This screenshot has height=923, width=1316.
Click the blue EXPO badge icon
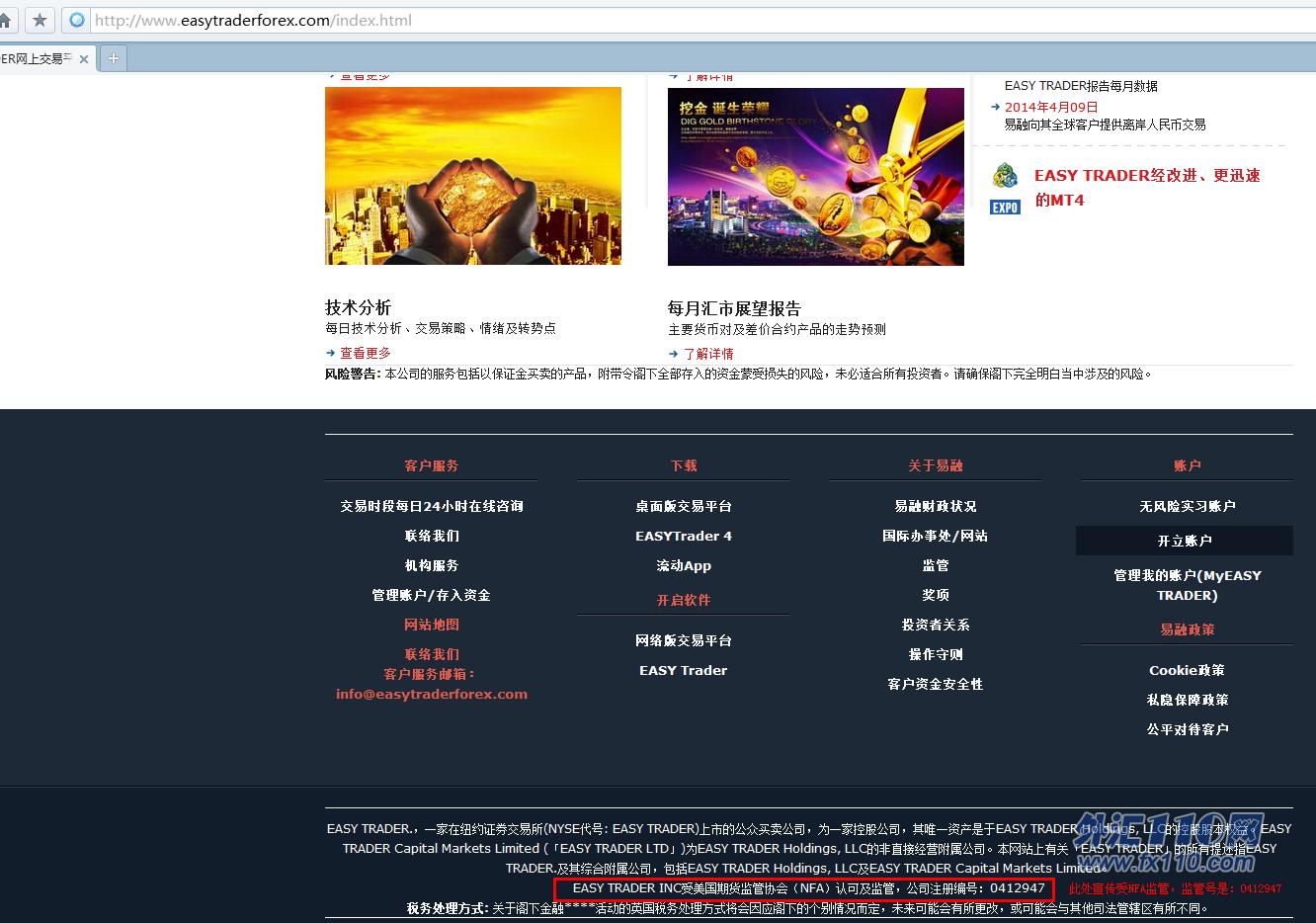click(1005, 208)
